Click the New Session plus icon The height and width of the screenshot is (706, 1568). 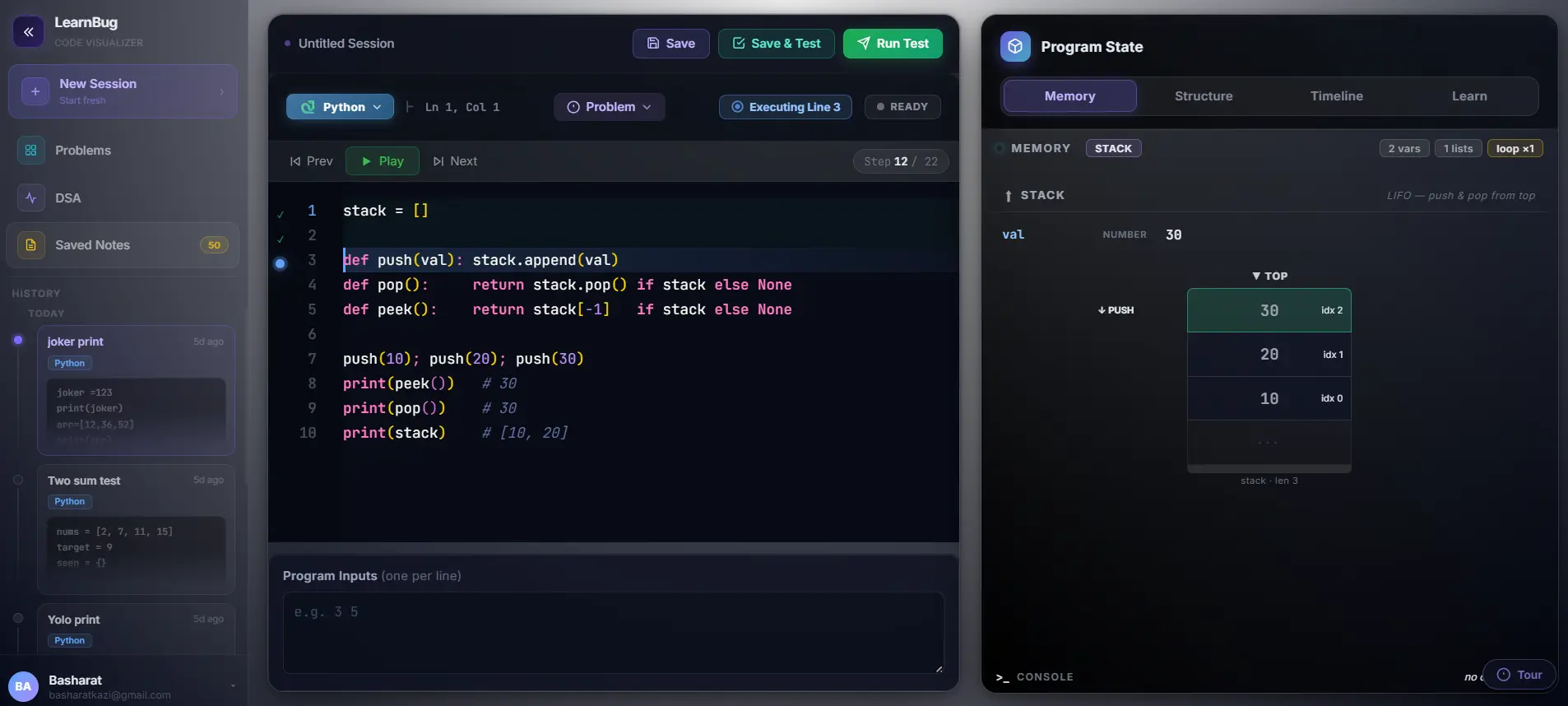pos(35,91)
